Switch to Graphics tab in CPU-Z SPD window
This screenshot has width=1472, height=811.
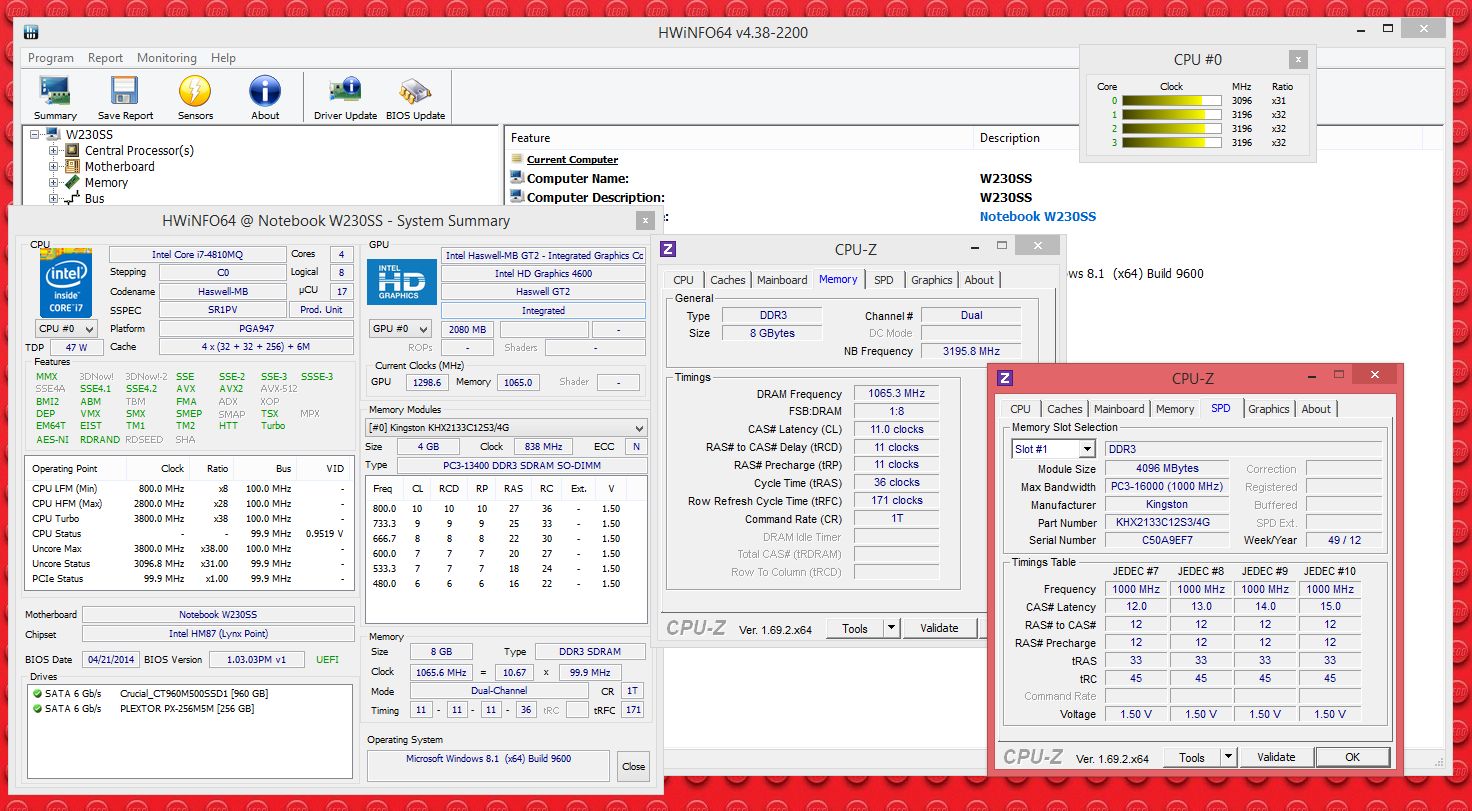coord(1269,409)
